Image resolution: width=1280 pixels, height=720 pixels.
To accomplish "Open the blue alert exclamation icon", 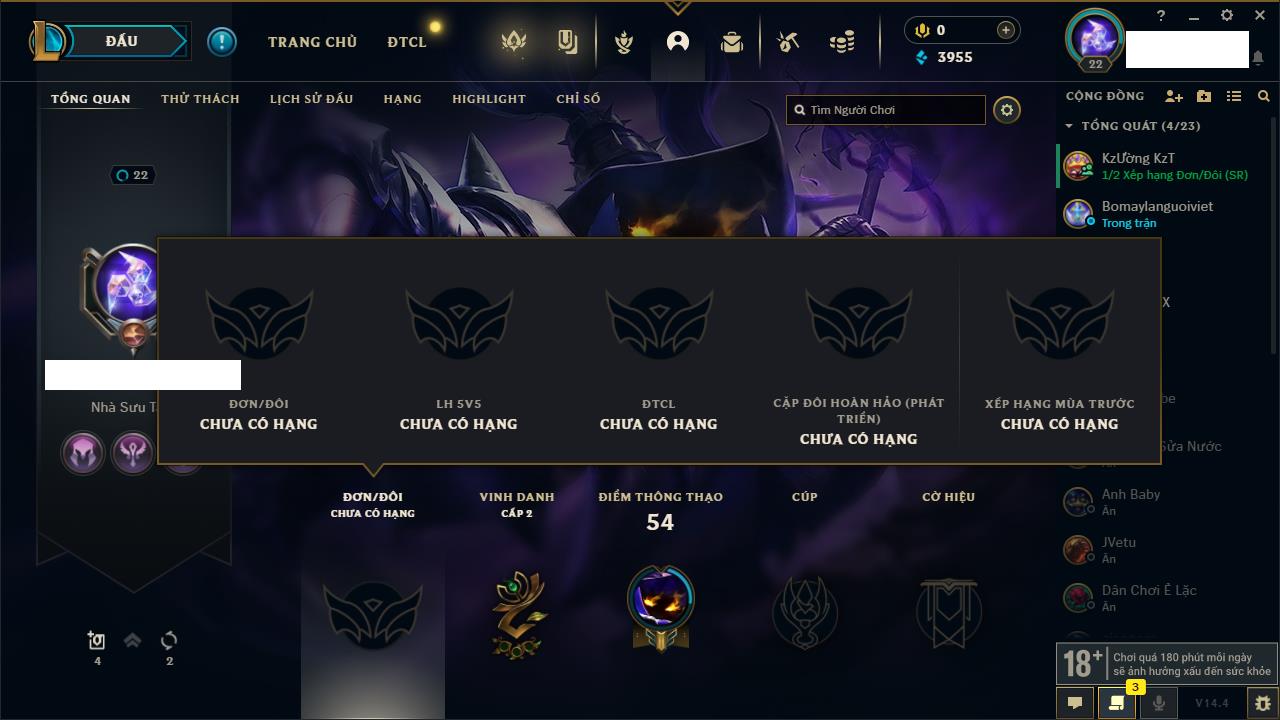I will click(222, 41).
